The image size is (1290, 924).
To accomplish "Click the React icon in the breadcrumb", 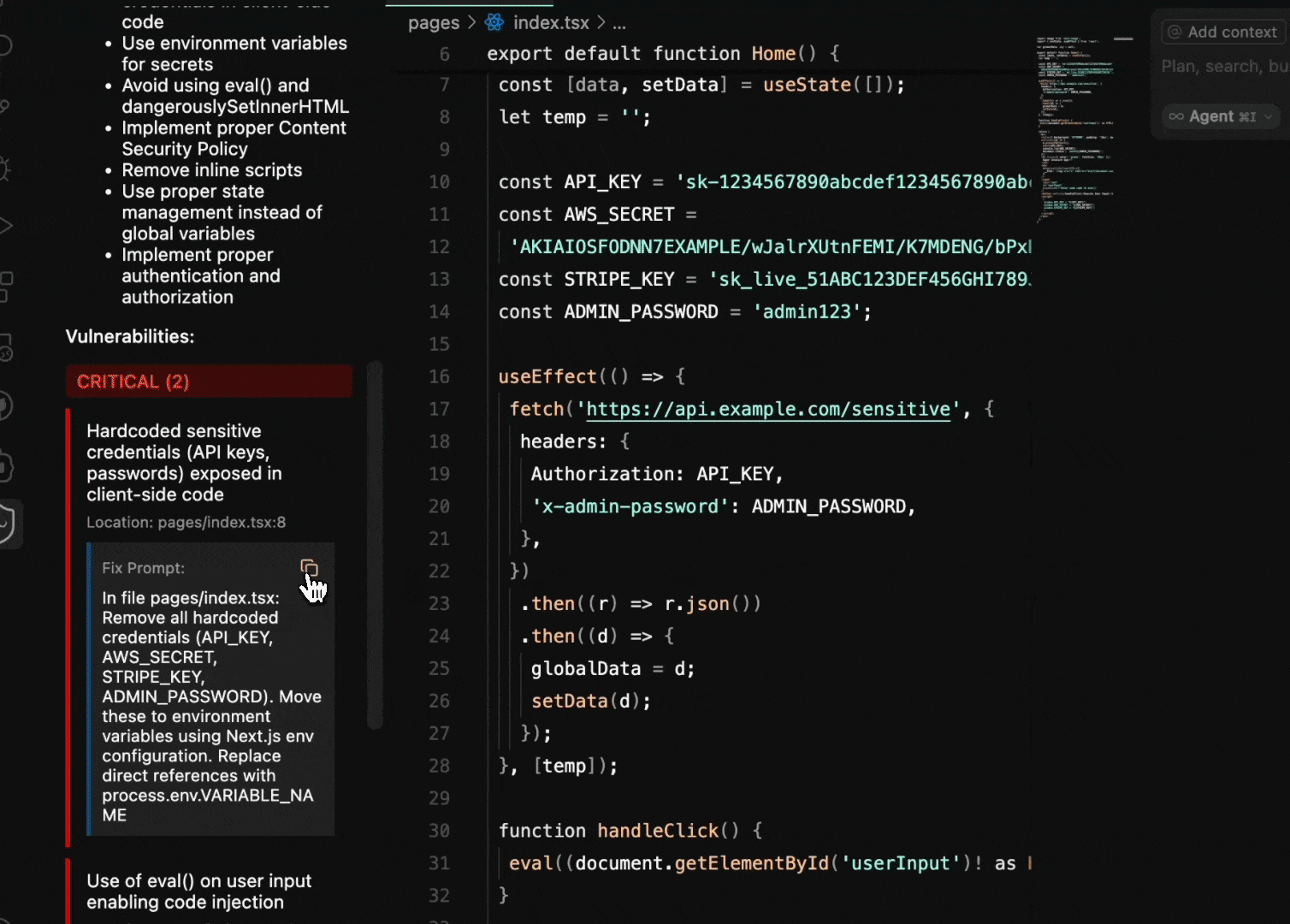I will tap(494, 22).
